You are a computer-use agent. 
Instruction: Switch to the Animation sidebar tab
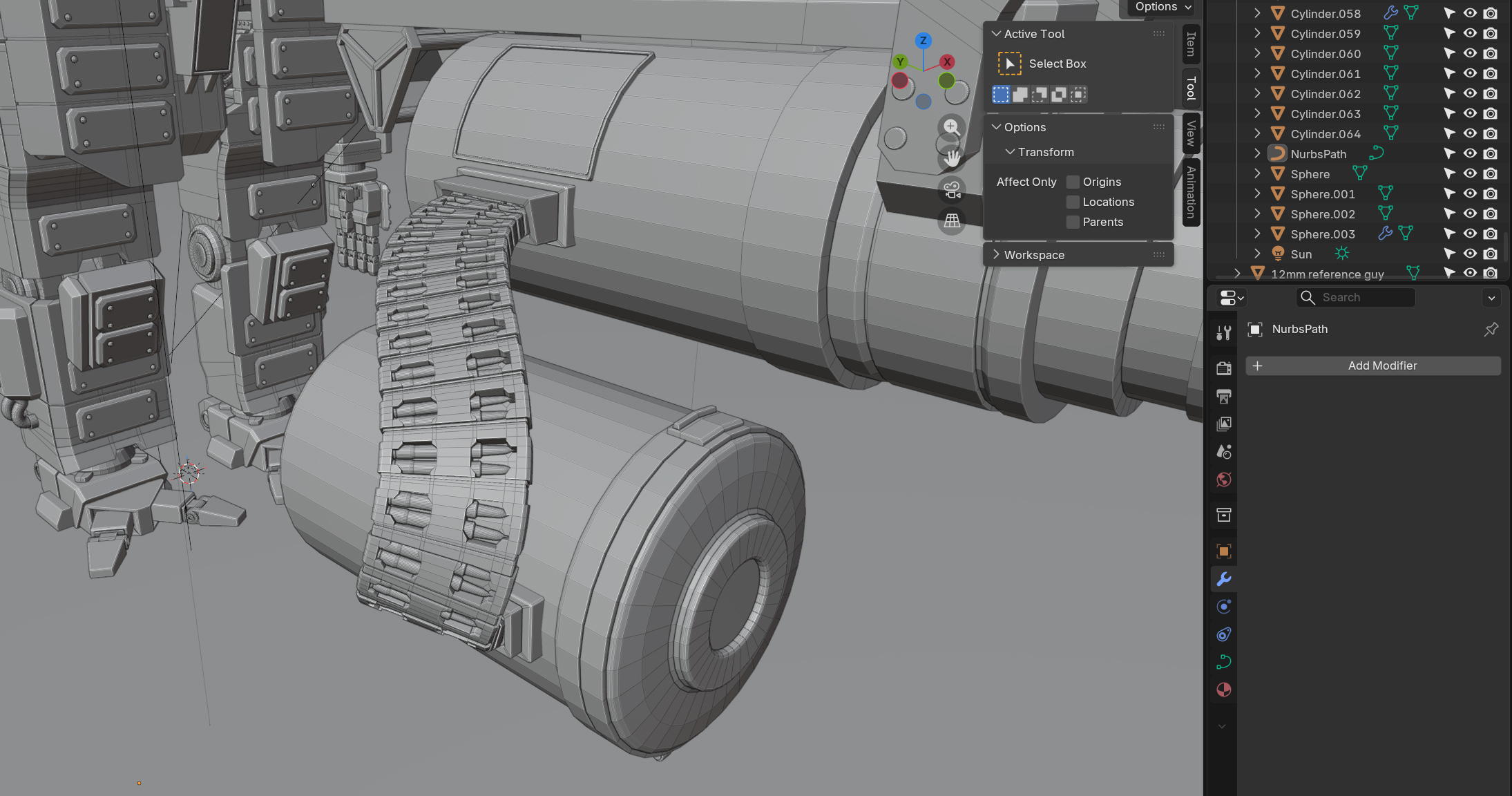tap(1191, 192)
